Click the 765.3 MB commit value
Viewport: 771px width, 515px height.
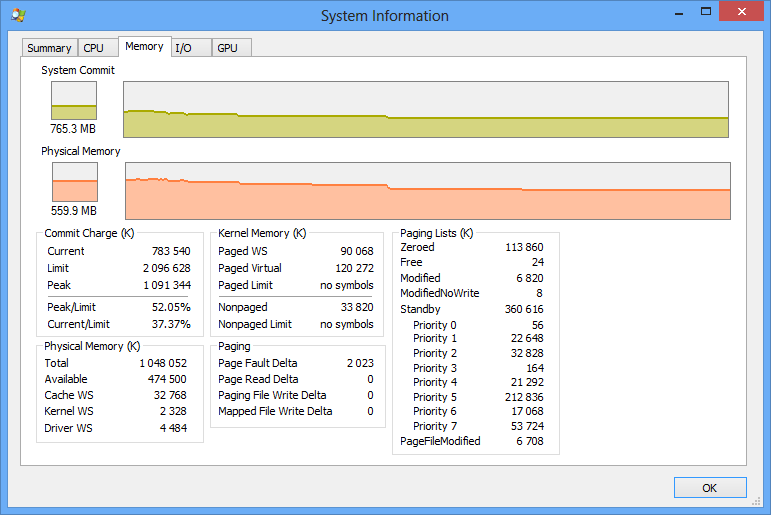tap(73, 129)
